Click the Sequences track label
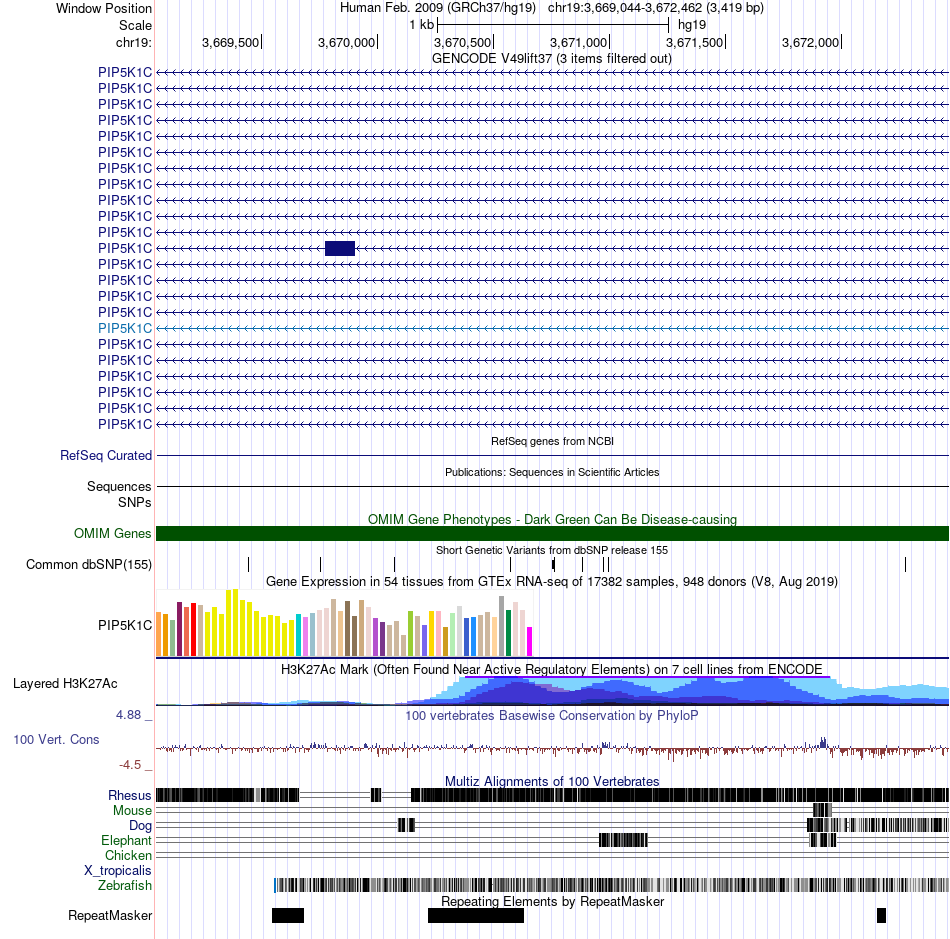The width and height of the screenshot is (950, 939). click(119, 486)
